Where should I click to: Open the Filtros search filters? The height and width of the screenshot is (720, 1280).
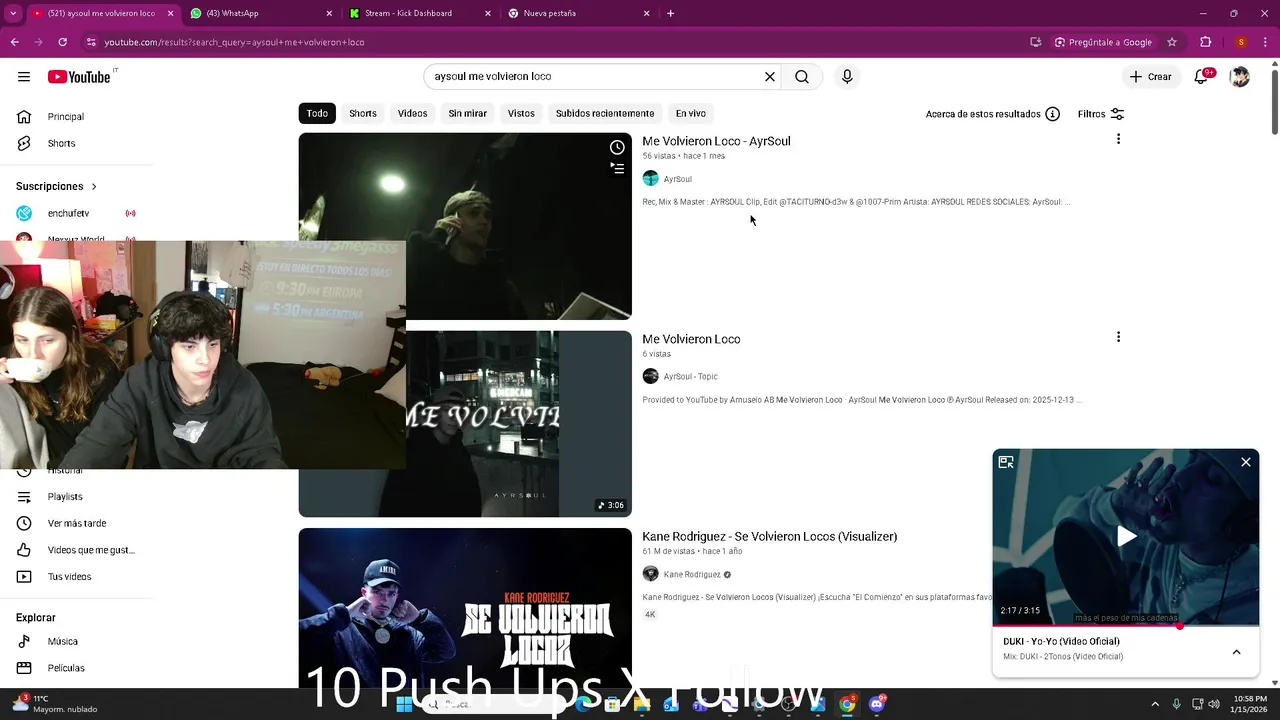[x=1101, y=114]
